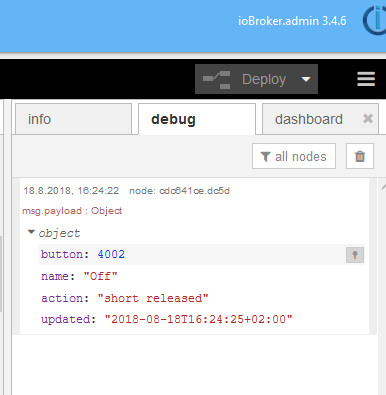Select the button: 4002 row
The height and width of the screenshot is (395, 386).
tap(201, 254)
